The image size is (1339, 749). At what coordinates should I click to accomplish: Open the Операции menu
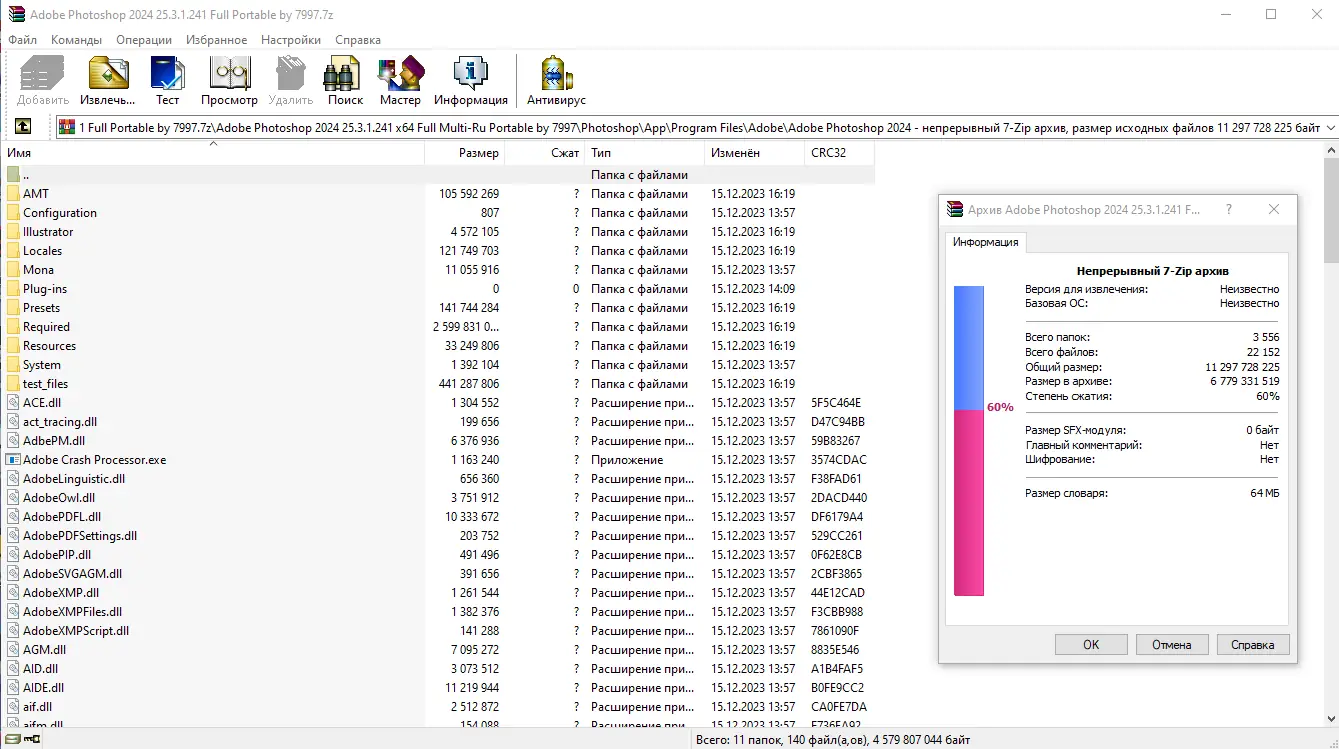144,40
